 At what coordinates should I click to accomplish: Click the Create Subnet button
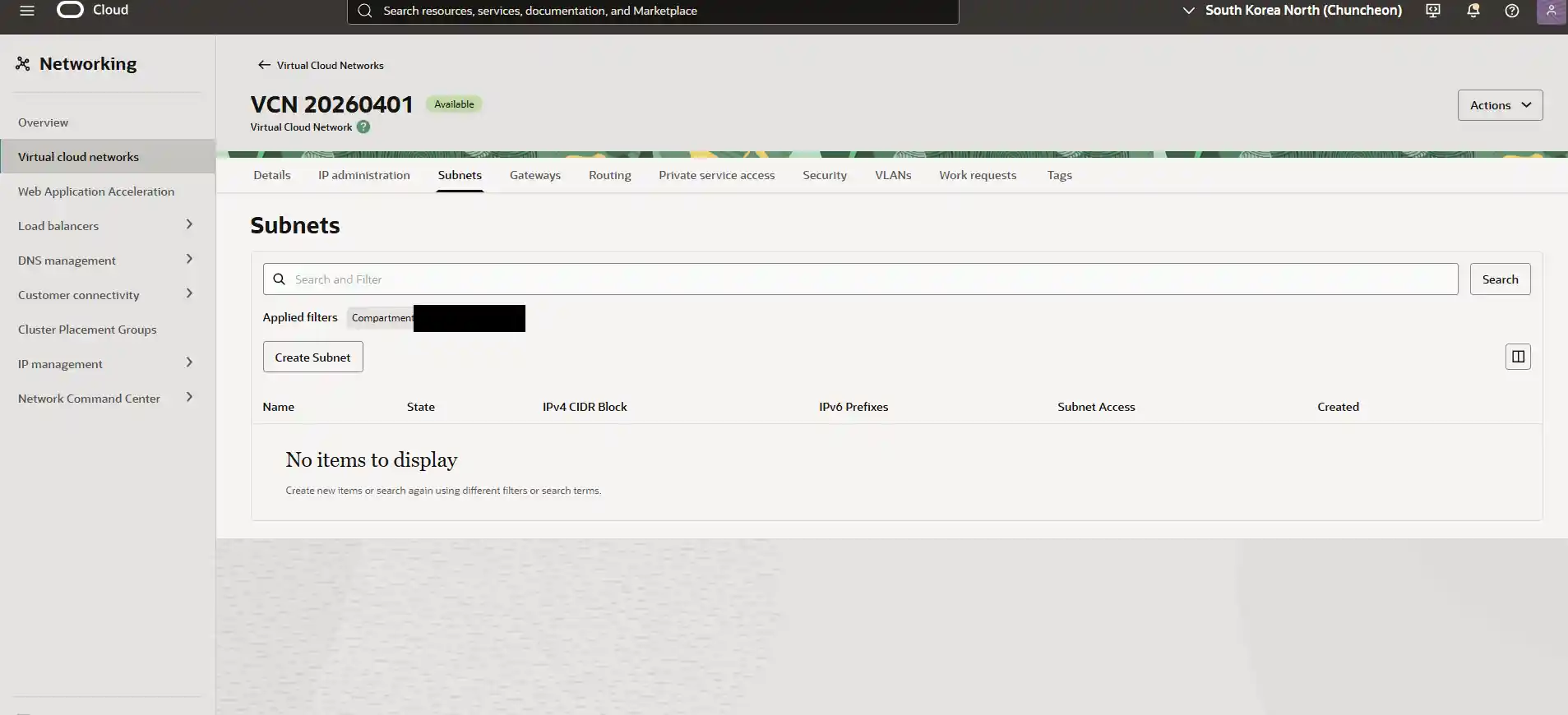pyautogui.click(x=312, y=357)
